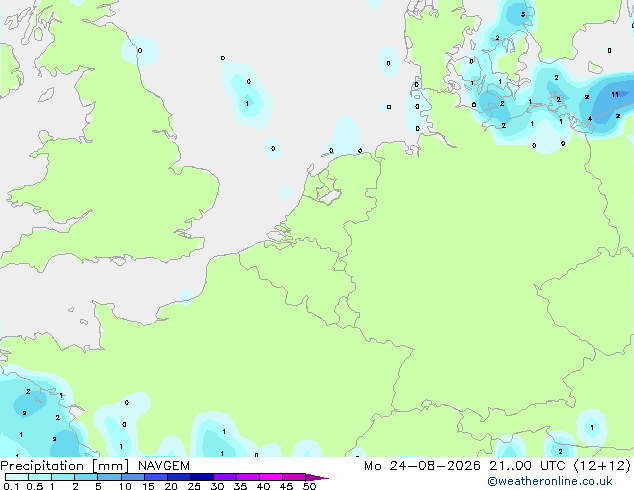The image size is (634, 490).
Task: Select the 5–10 mm legend color box
Action: pos(109,477)
